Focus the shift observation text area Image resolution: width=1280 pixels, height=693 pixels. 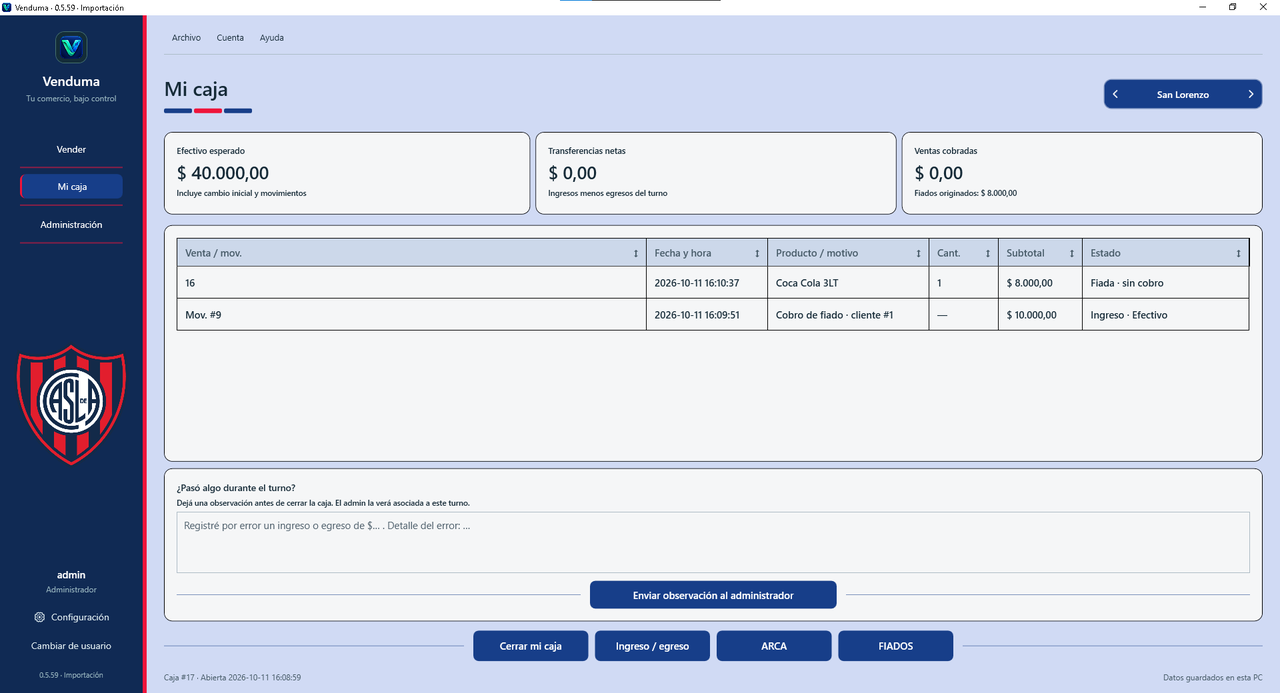pyautogui.click(x=713, y=542)
